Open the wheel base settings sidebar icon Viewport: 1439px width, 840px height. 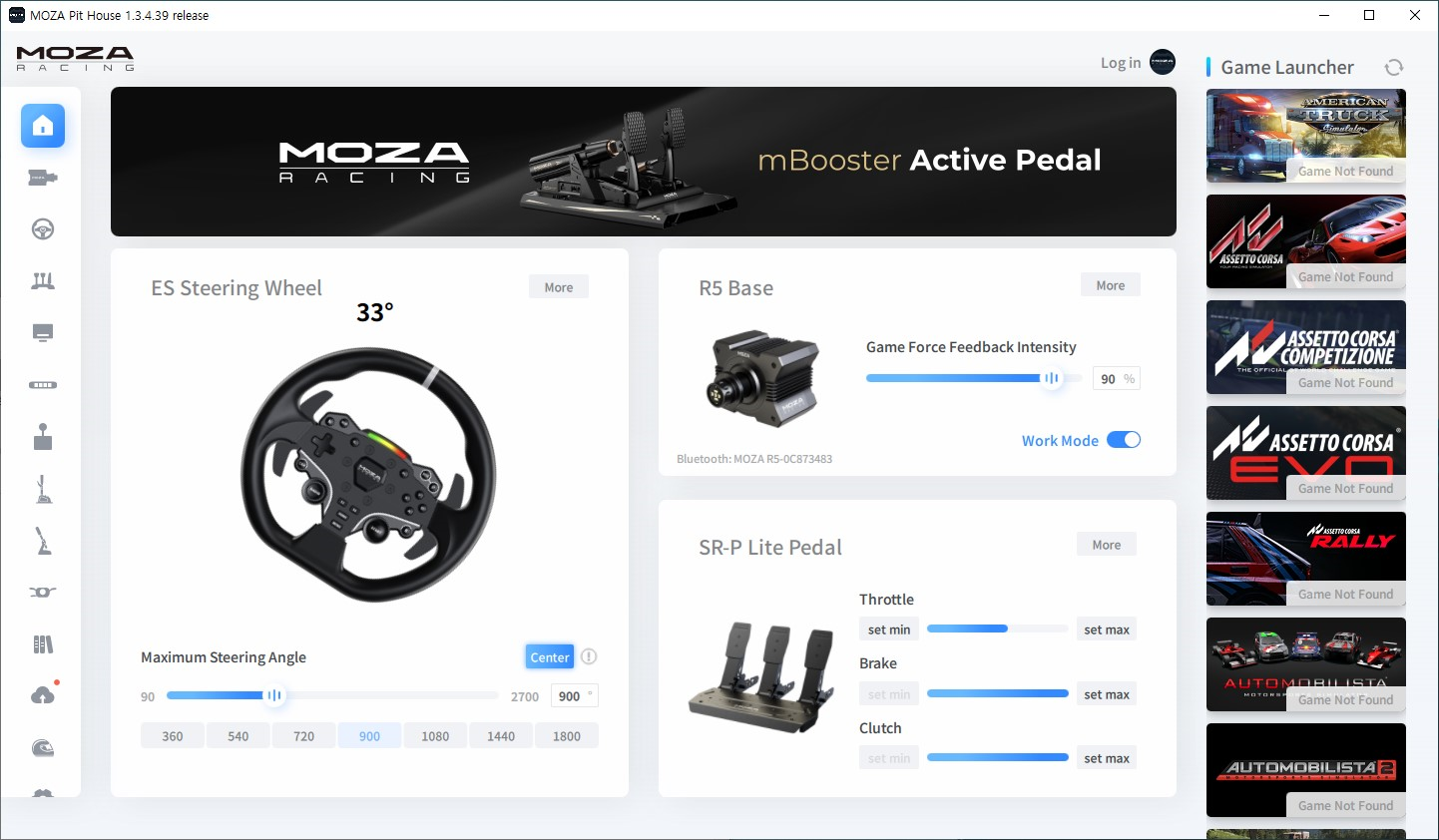pos(43,178)
